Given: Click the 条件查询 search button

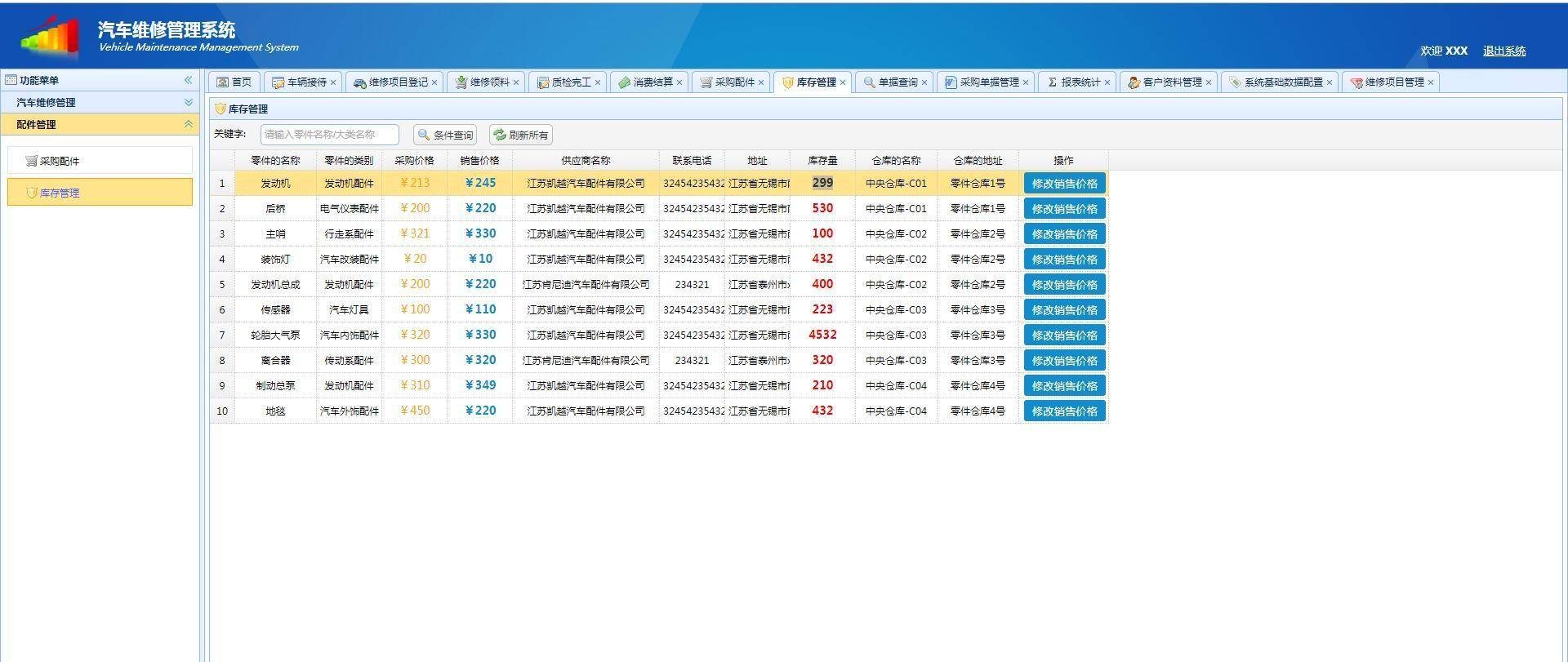Looking at the screenshot, I should point(445,135).
